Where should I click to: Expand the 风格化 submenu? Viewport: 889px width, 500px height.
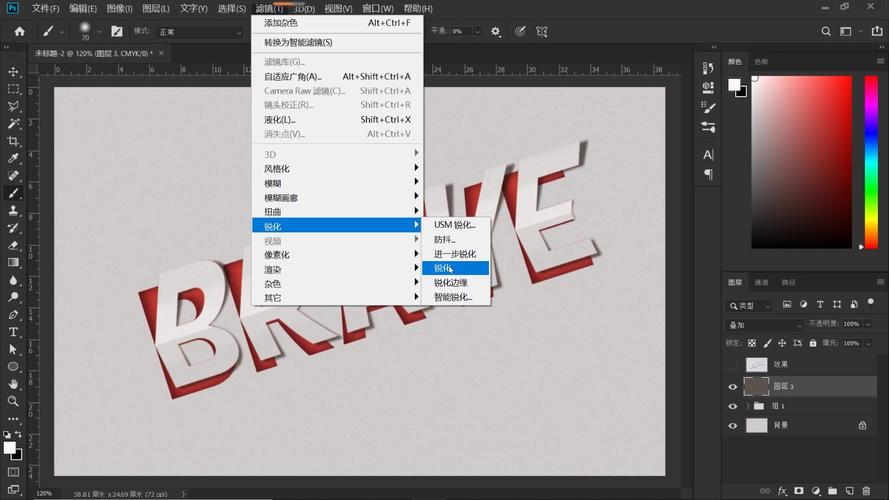pos(337,168)
